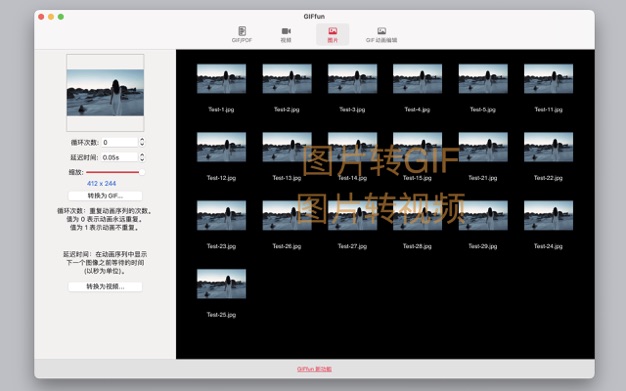Open the GIF animation editor icon
This screenshot has width=626, height=391.
tap(381, 31)
